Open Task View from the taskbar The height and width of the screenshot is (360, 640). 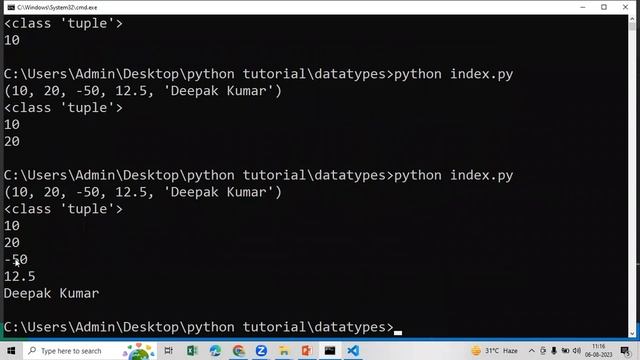pos(168,351)
